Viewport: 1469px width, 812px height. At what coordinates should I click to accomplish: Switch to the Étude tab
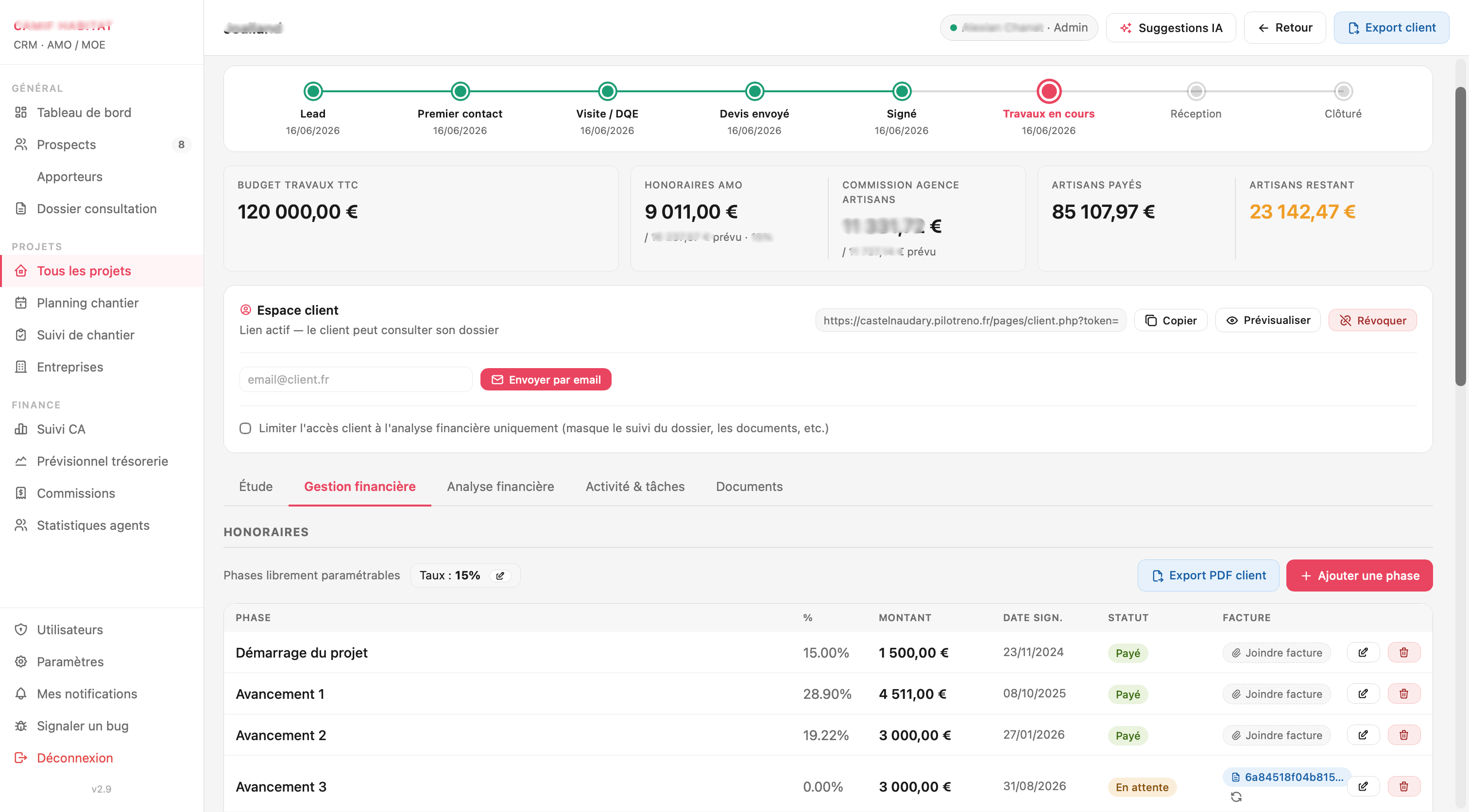pos(256,487)
